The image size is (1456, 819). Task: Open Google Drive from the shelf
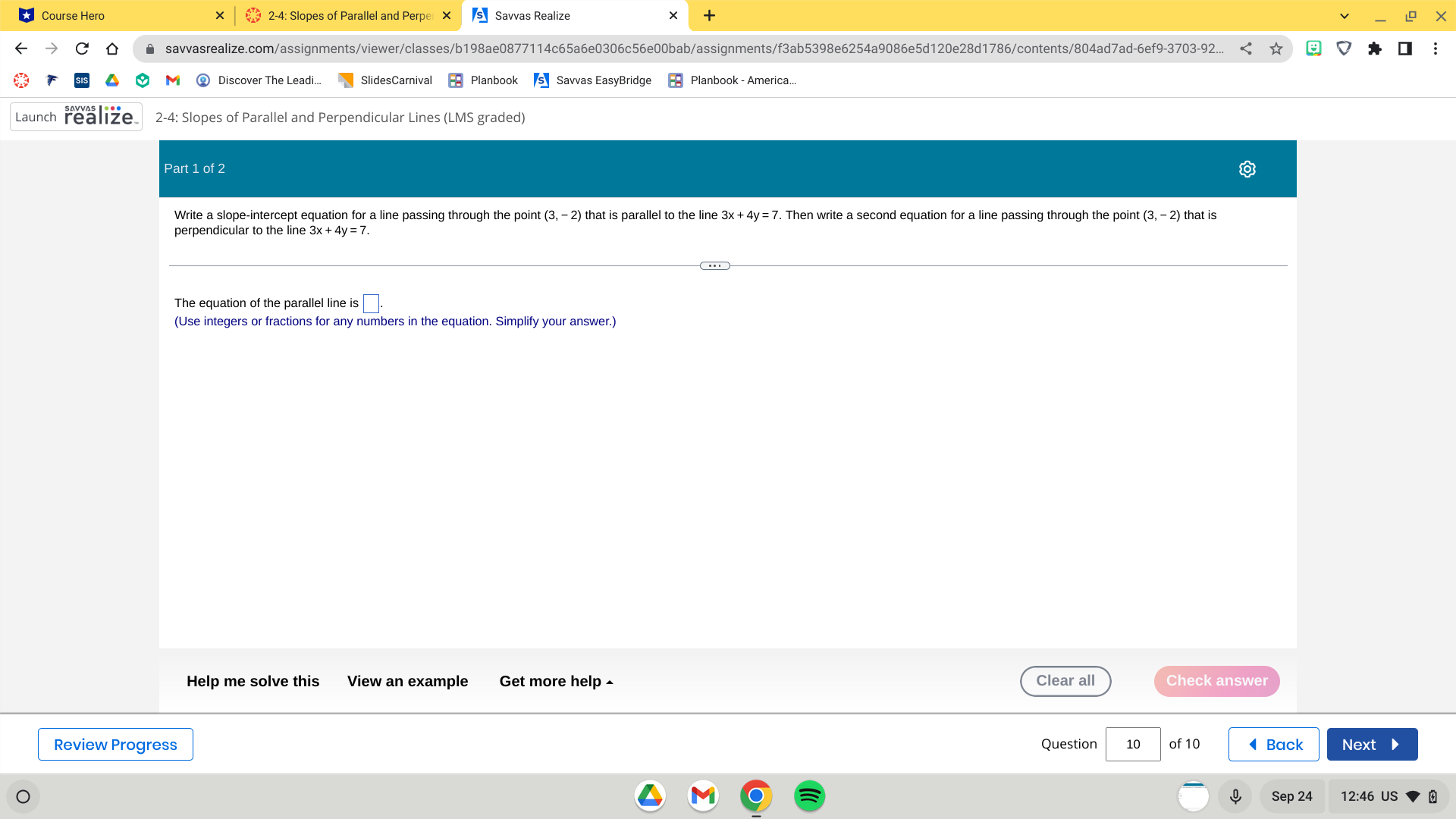[x=650, y=795]
